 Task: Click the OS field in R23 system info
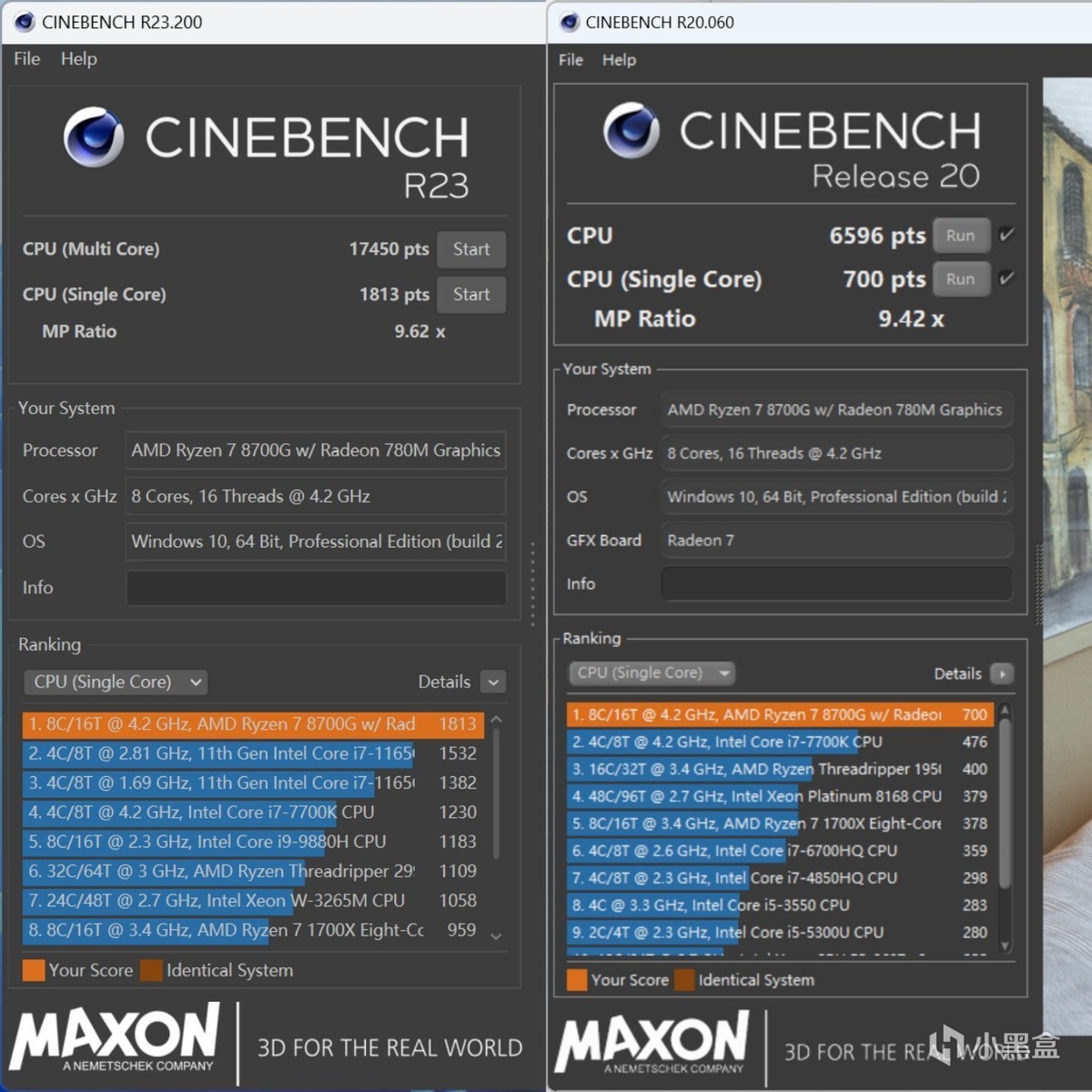tap(316, 541)
